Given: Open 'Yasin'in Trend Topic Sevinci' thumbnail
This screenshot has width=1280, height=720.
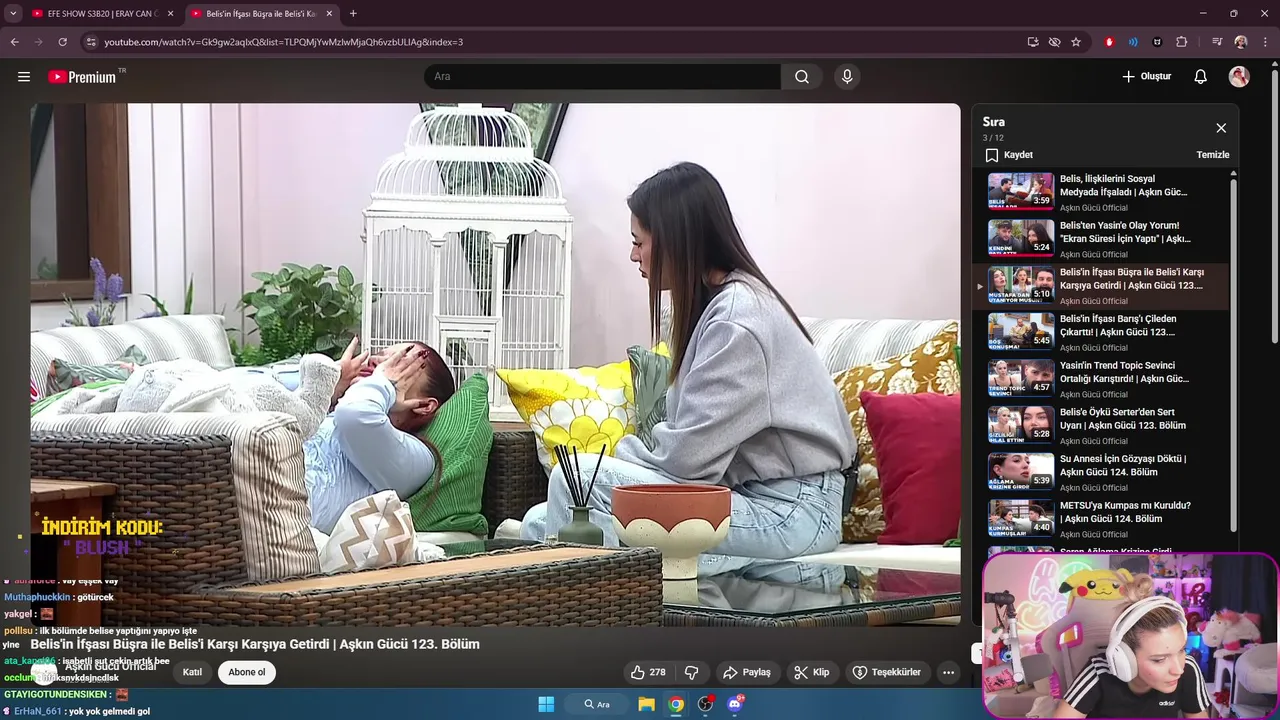Looking at the screenshot, I should pyautogui.click(x=1021, y=378).
